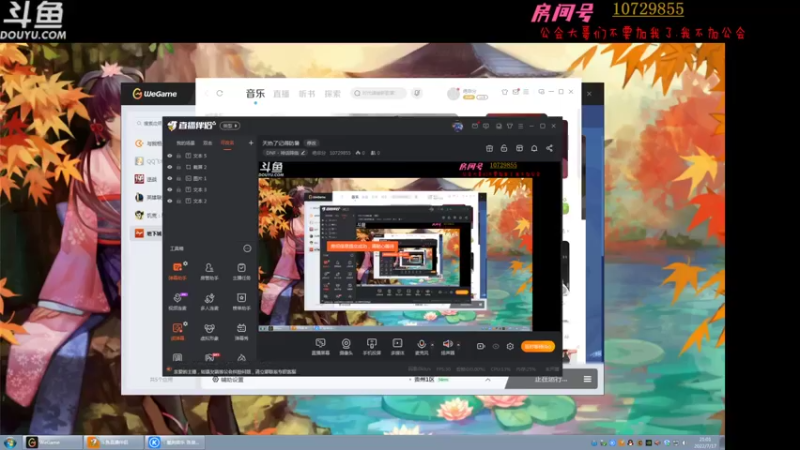Image resolution: width=800 pixels, height=450 pixels.
Task: Hide the 文本 3 layer with its eye icon
Action: (x=170, y=189)
